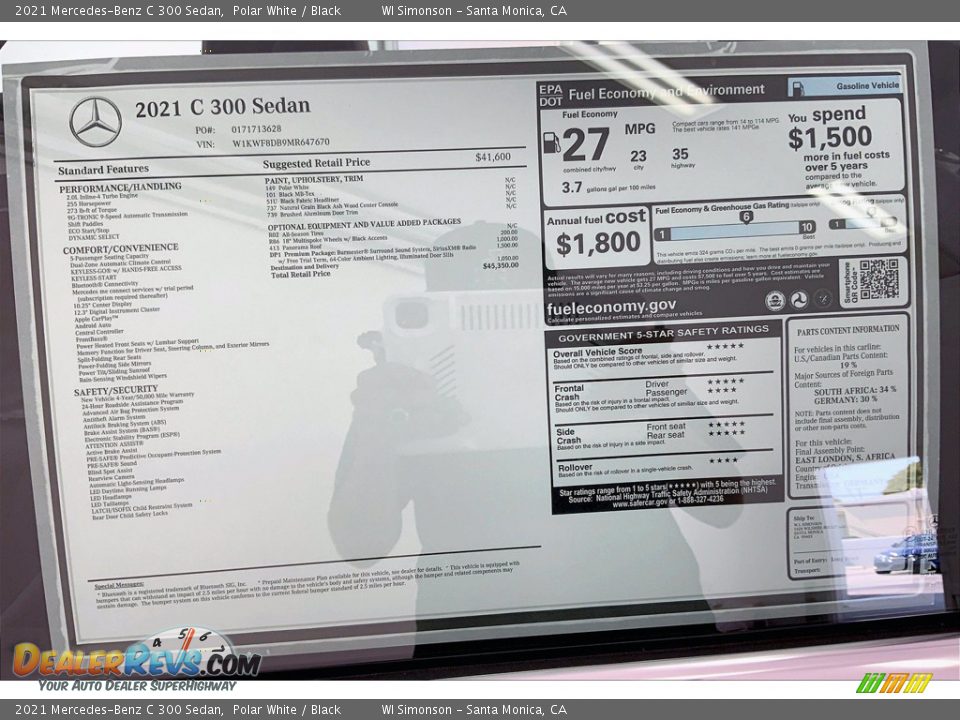The height and width of the screenshot is (720, 960).
Task: Click the Side Crash Rear seat stars
Action: (x=726, y=433)
